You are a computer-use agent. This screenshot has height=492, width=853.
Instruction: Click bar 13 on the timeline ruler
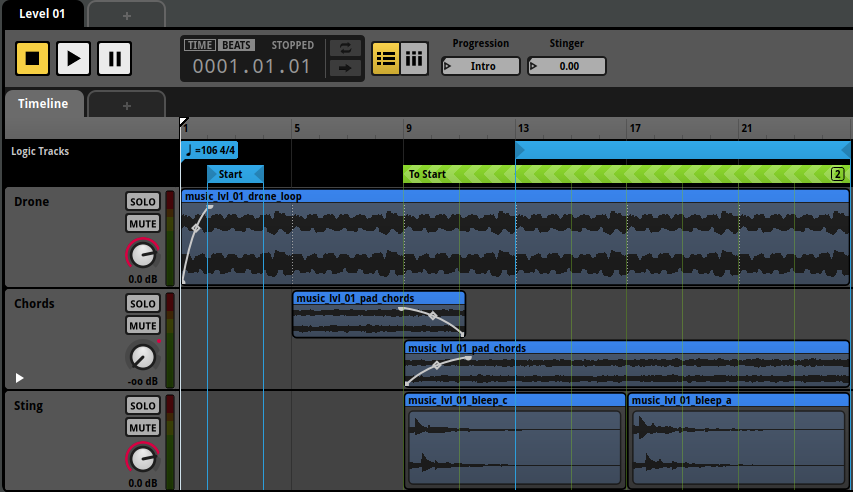click(523, 128)
